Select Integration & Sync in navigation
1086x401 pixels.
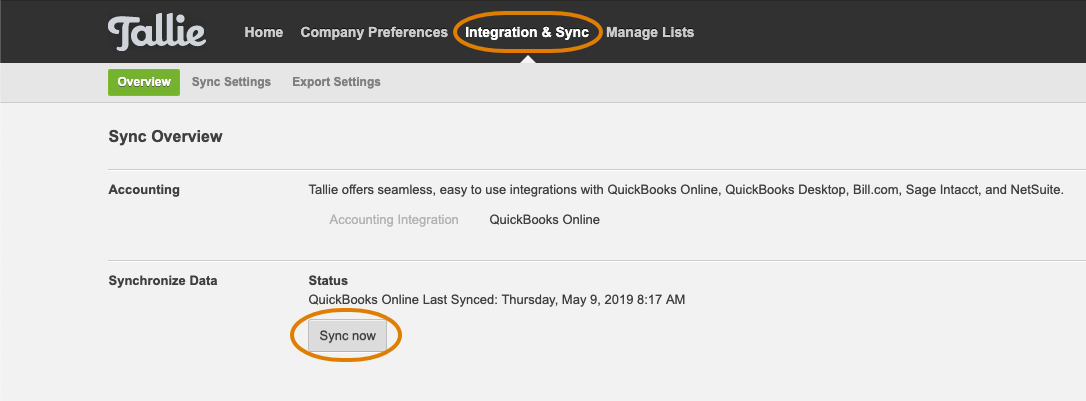coord(527,33)
